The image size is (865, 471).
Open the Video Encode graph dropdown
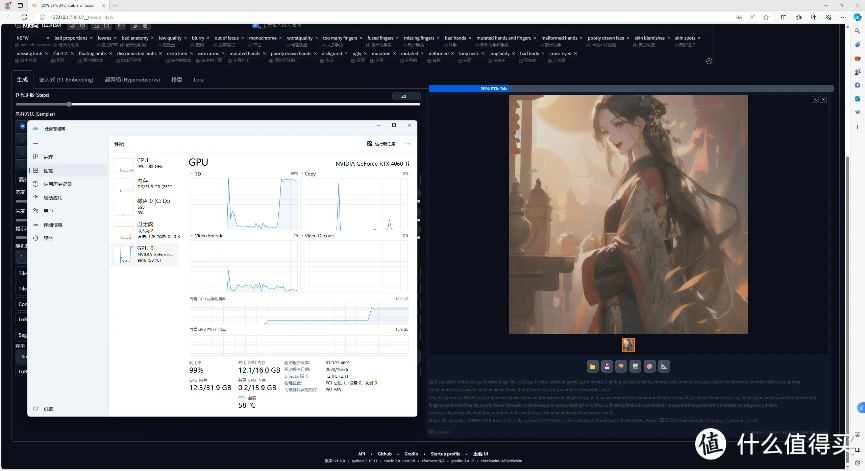207,236
